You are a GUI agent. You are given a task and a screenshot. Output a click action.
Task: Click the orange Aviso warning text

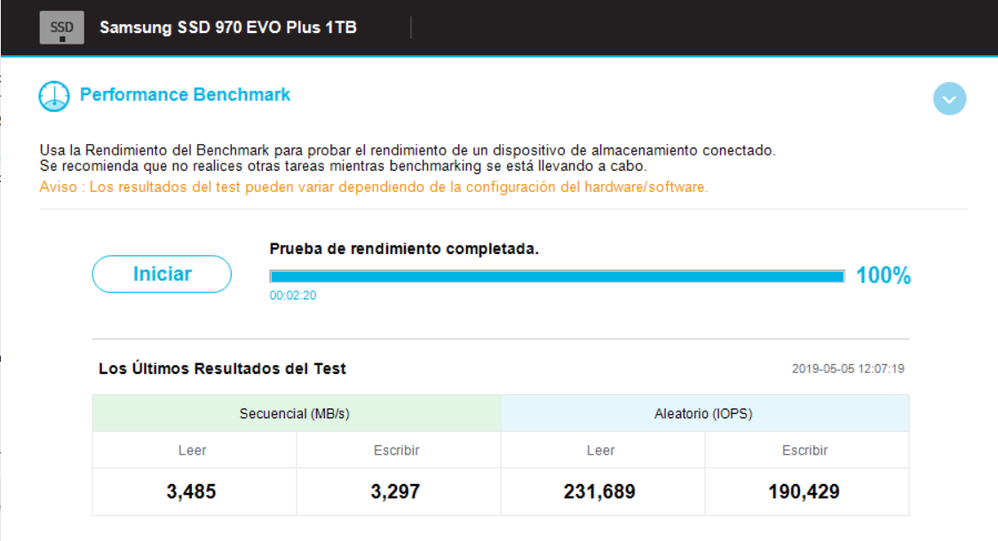374,187
